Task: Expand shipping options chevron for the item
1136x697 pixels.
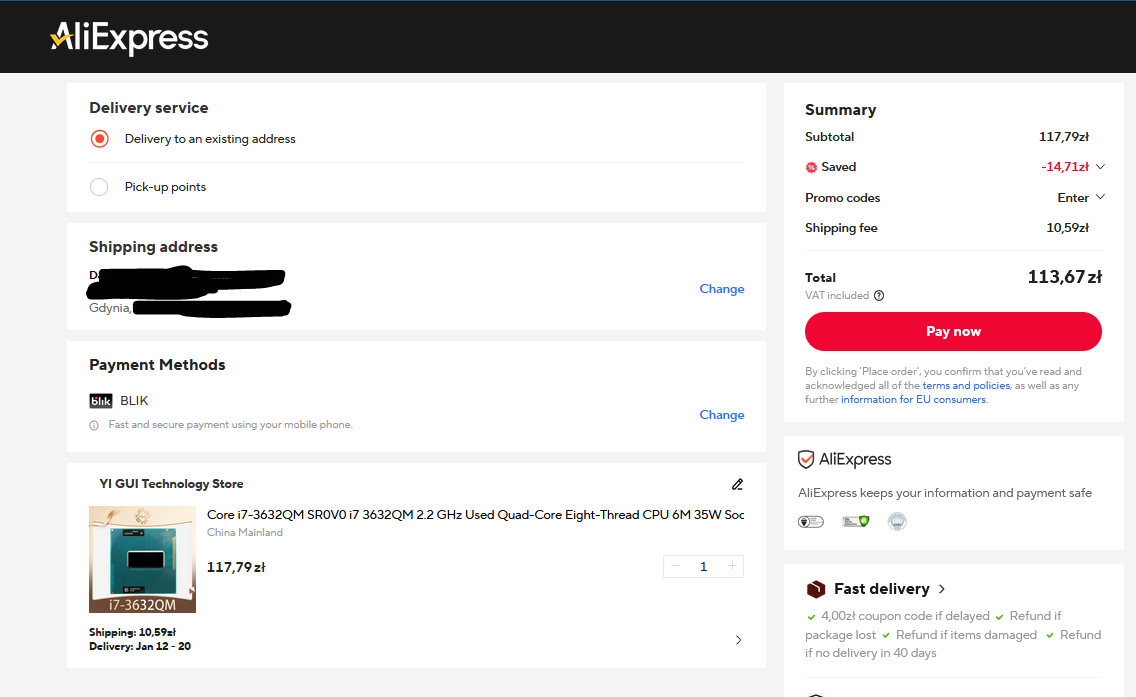Action: coord(738,640)
